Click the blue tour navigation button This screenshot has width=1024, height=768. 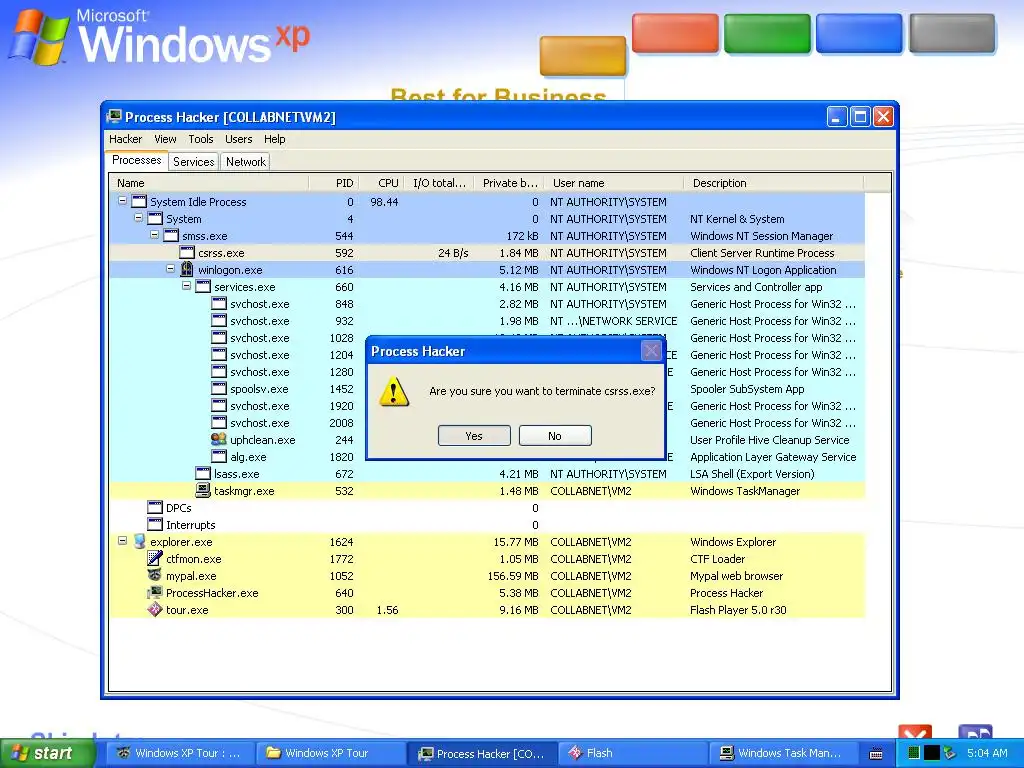859,34
